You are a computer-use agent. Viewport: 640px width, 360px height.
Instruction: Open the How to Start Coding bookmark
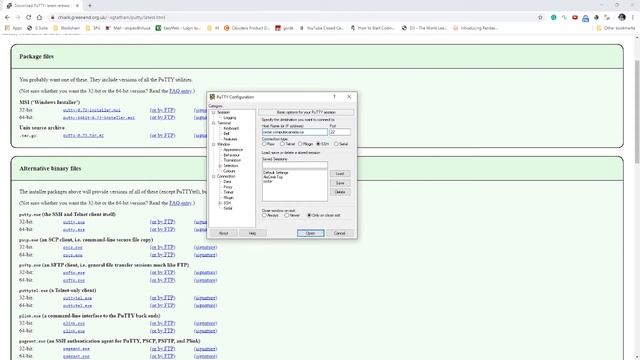(373, 28)
